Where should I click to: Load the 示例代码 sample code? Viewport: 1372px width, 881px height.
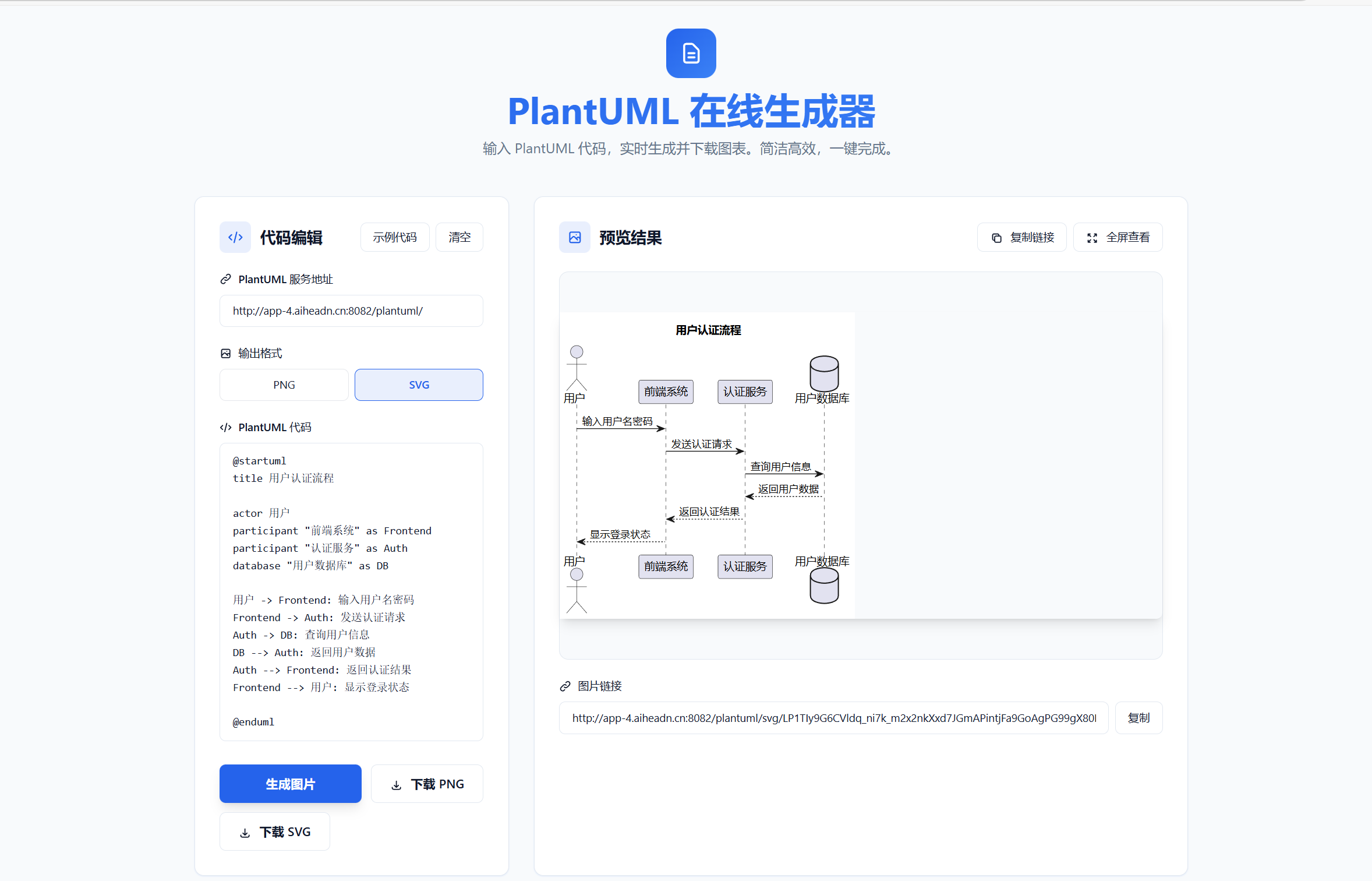click(x=395, y=237)
